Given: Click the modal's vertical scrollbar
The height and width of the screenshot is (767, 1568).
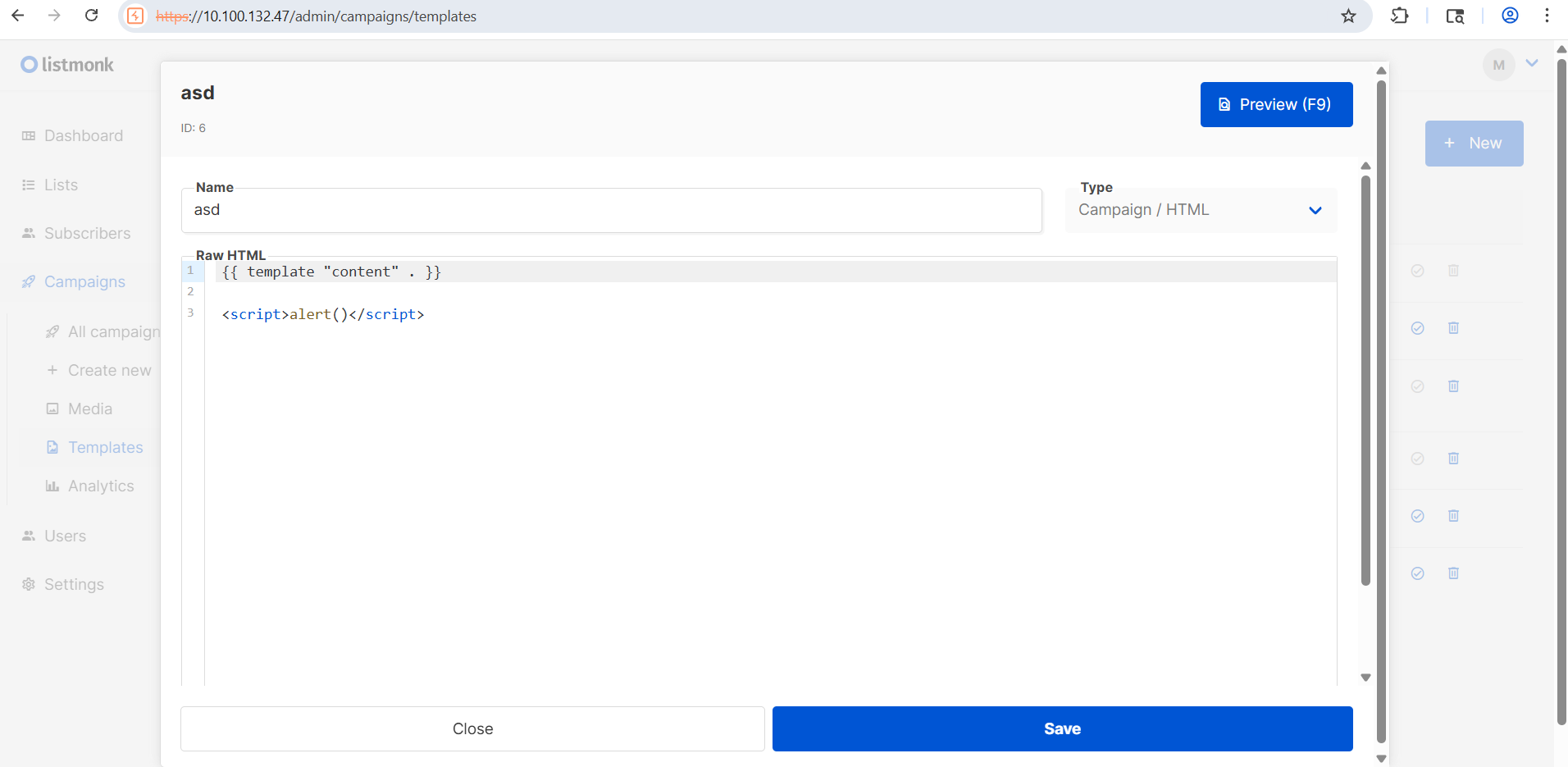Looking at the screenshot, I should click(1381, 410).
